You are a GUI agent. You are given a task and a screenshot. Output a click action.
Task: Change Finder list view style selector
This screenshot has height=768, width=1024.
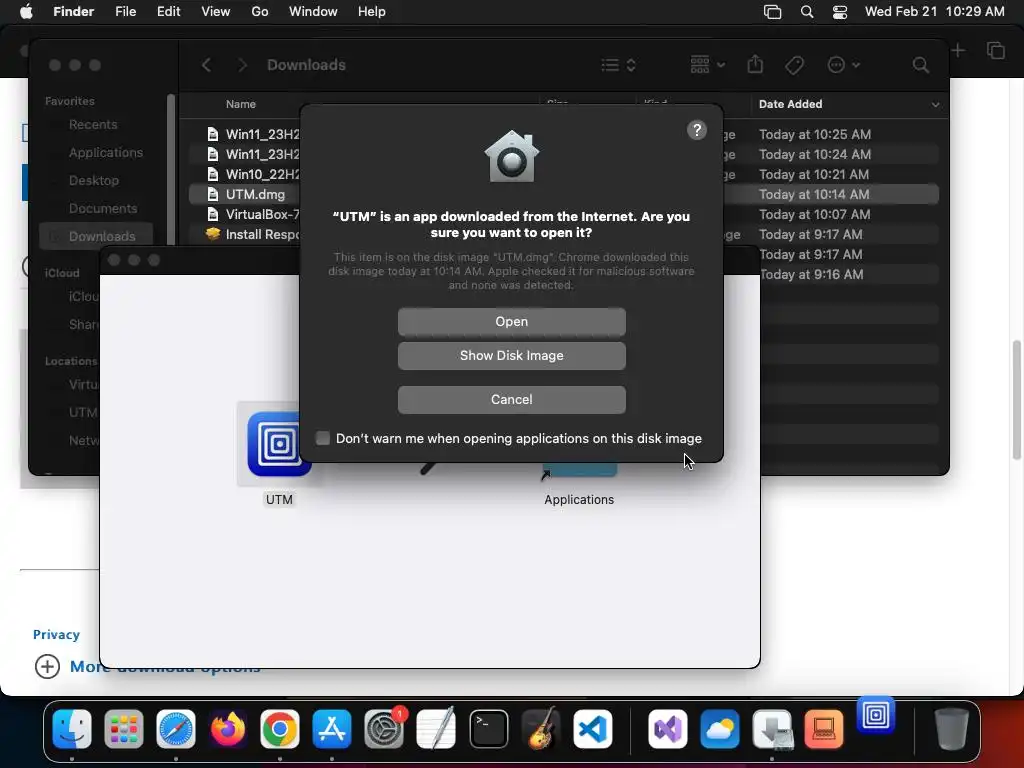618,65
